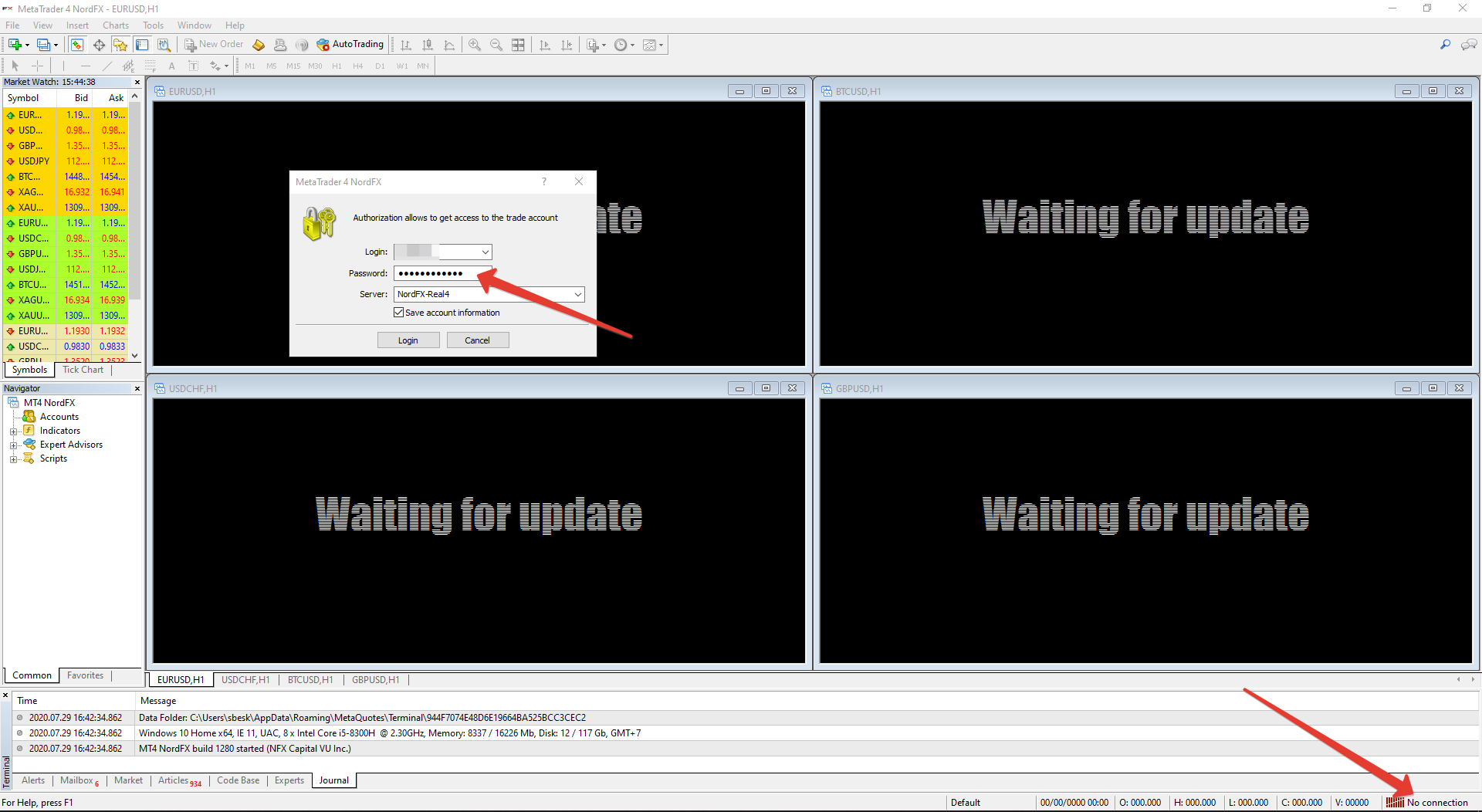Viewport: 1482px width, 812px height.
Task: Toggle the AutoTrading button
Action: tap(350, 45)
